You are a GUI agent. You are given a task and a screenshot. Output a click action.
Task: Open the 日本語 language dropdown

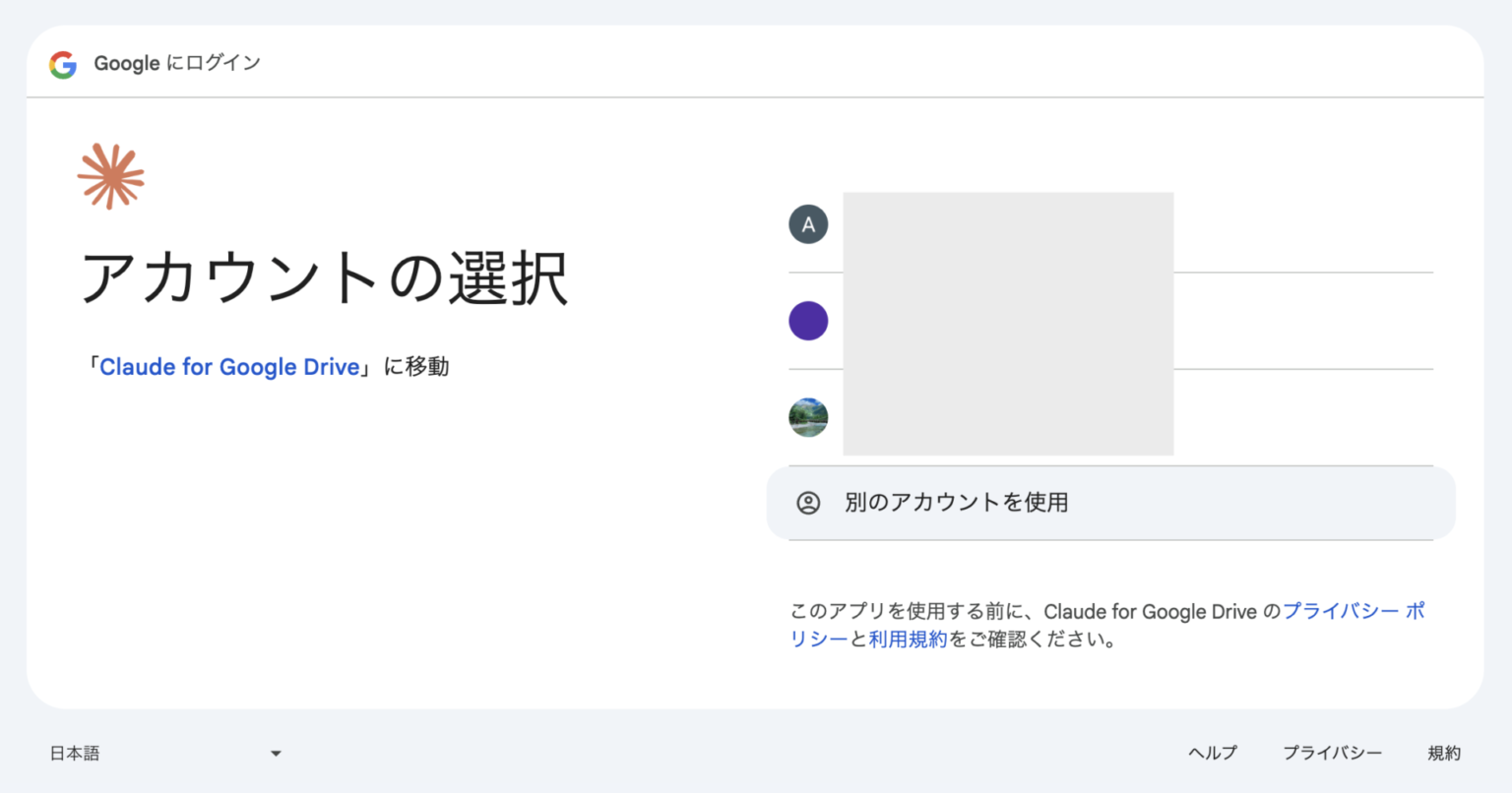click(x=75, y=754)
